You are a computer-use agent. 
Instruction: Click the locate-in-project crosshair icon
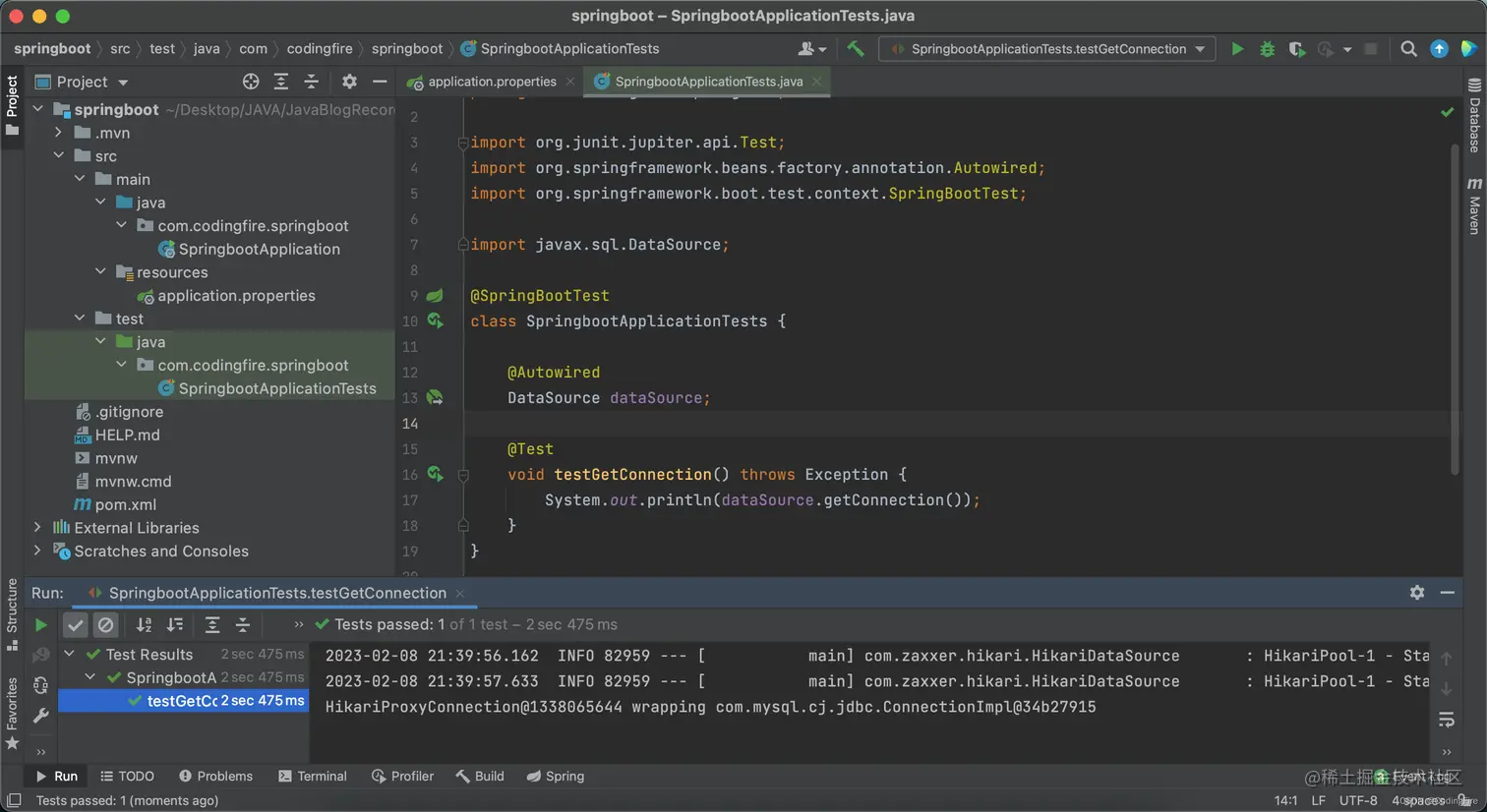click(x=251, y=82)
